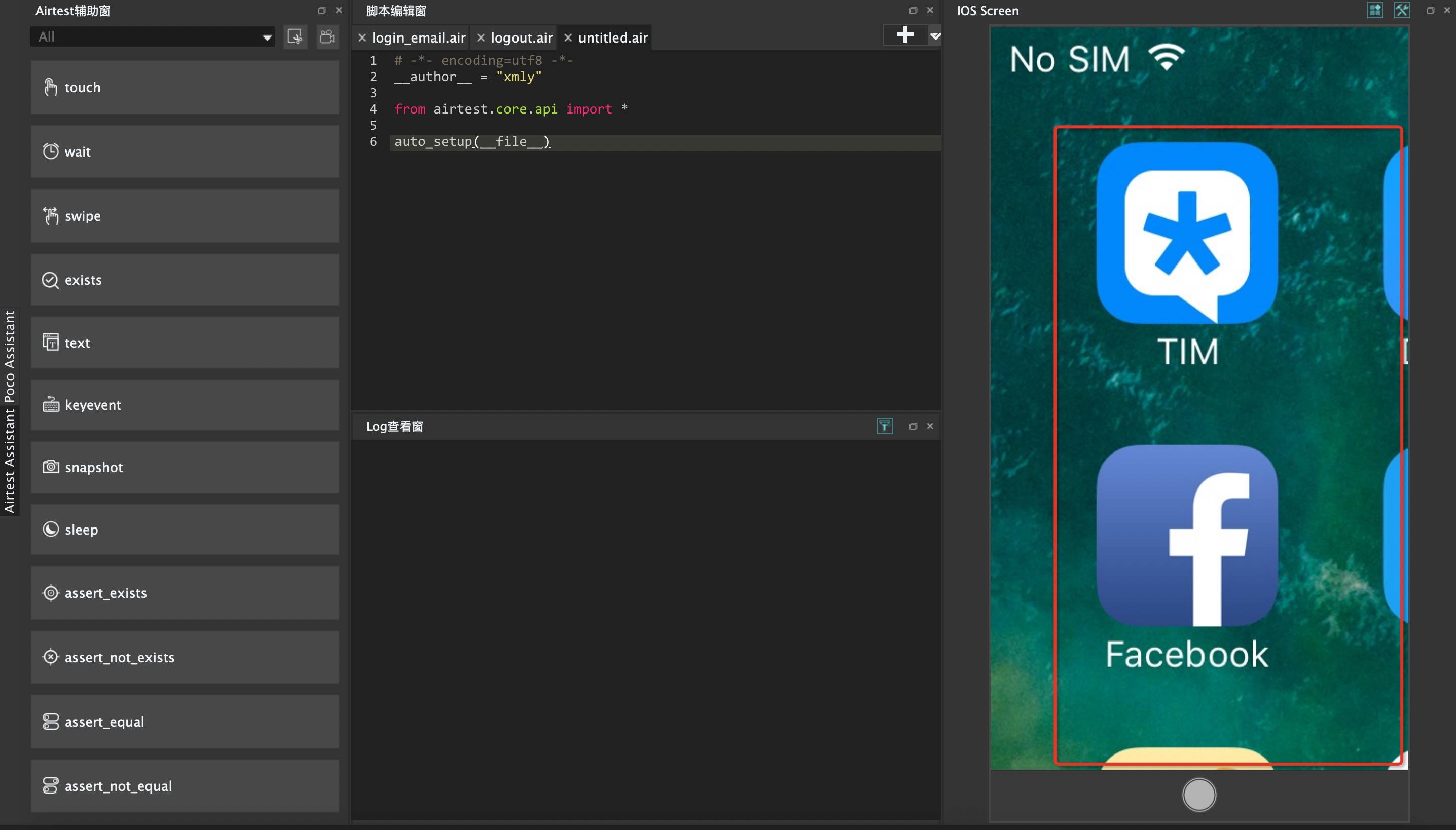The width and height of the screenshot is (1456, 830).
Task: Open the All filter dropdown
Action: point(152,37)
